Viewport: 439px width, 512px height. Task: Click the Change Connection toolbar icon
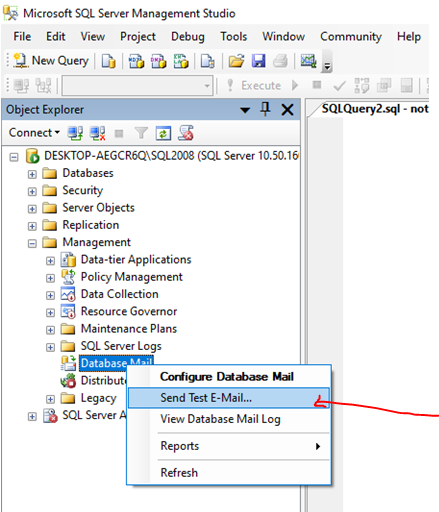tap(43, 85)
